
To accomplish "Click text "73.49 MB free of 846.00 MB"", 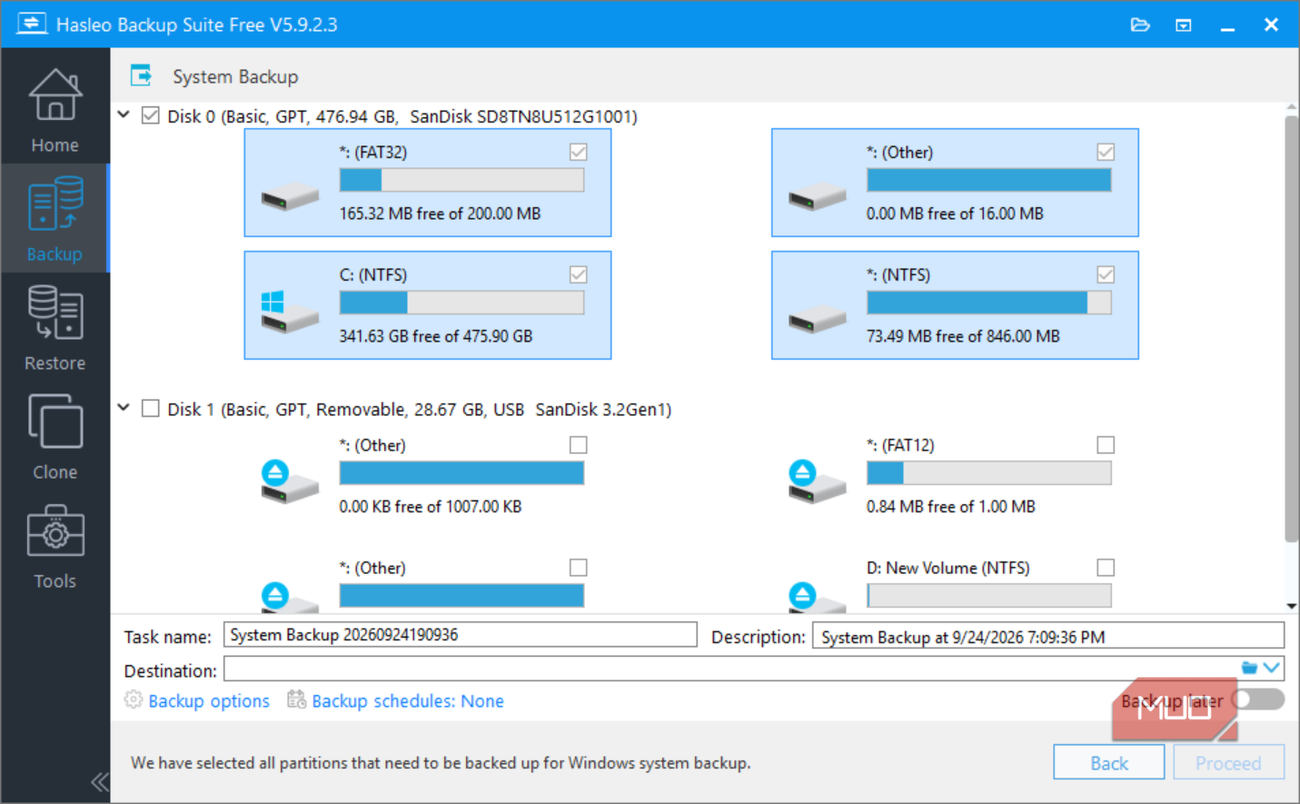I will click(x=963, y=336).
